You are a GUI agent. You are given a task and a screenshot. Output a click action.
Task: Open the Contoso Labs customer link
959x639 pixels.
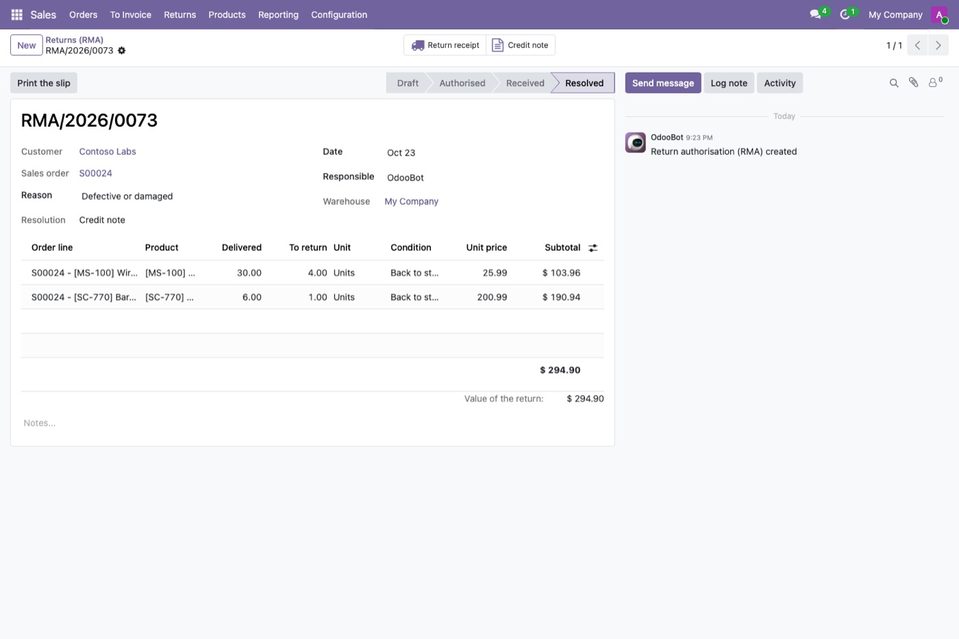pyautogui.click(x=108, y=152)
